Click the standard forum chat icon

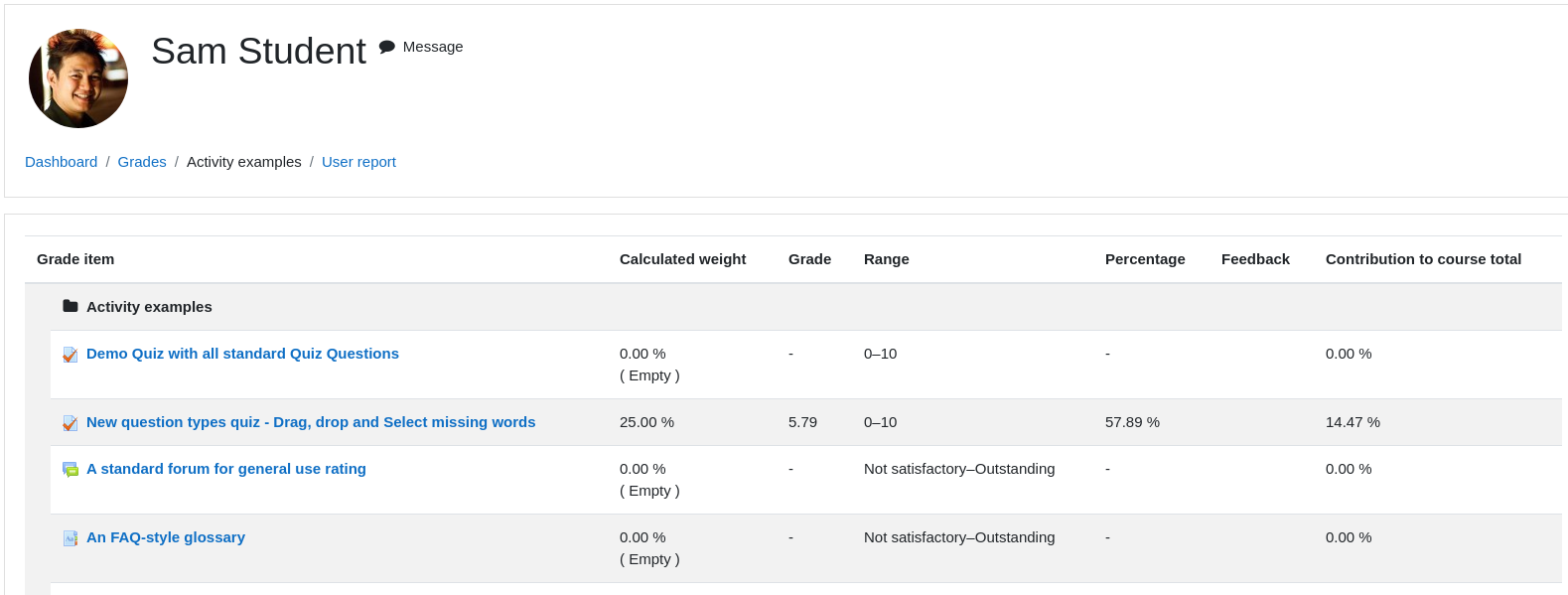point(71,470)
